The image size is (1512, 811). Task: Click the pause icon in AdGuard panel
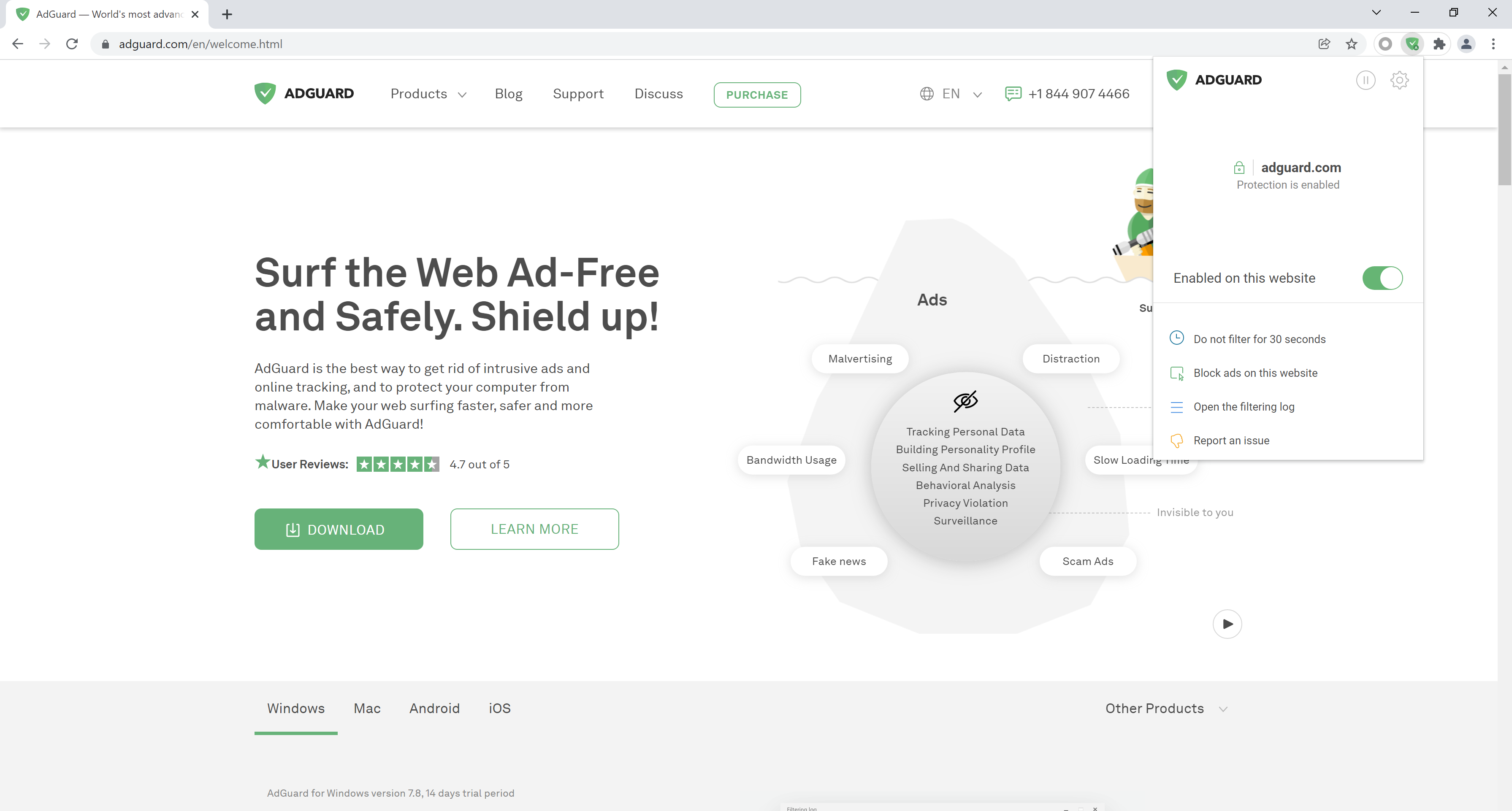pyautogui.click(x=1366, y=80)
